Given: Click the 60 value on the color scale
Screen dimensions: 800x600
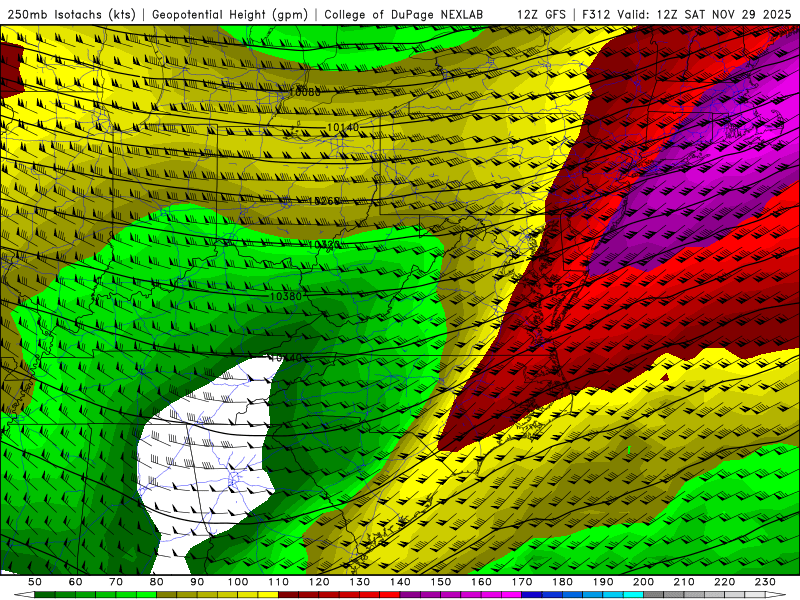Looking at the screenshot, I should pyautogui.click(x=75, y=582).
